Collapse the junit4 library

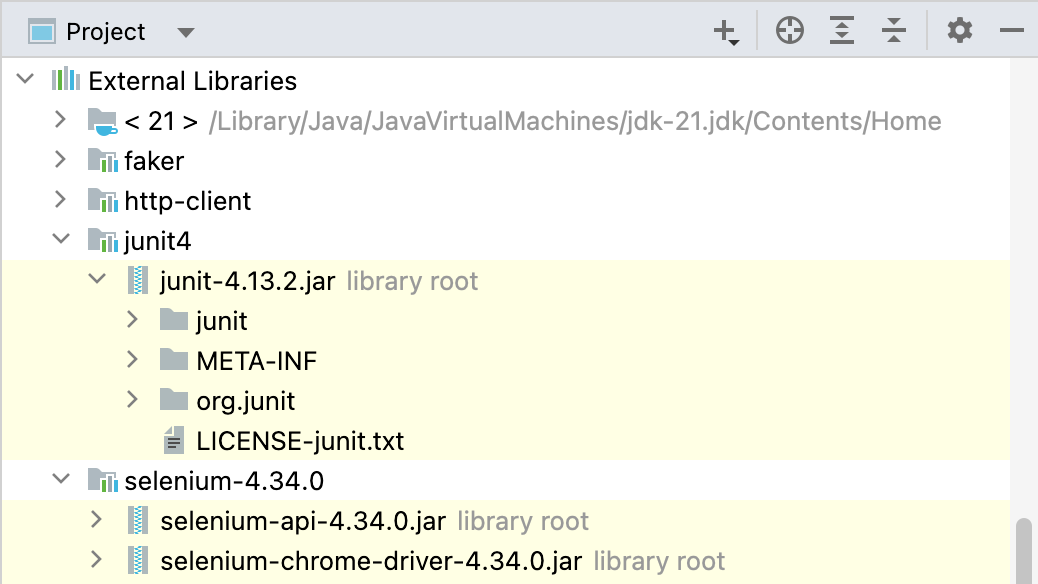[61, 239]
